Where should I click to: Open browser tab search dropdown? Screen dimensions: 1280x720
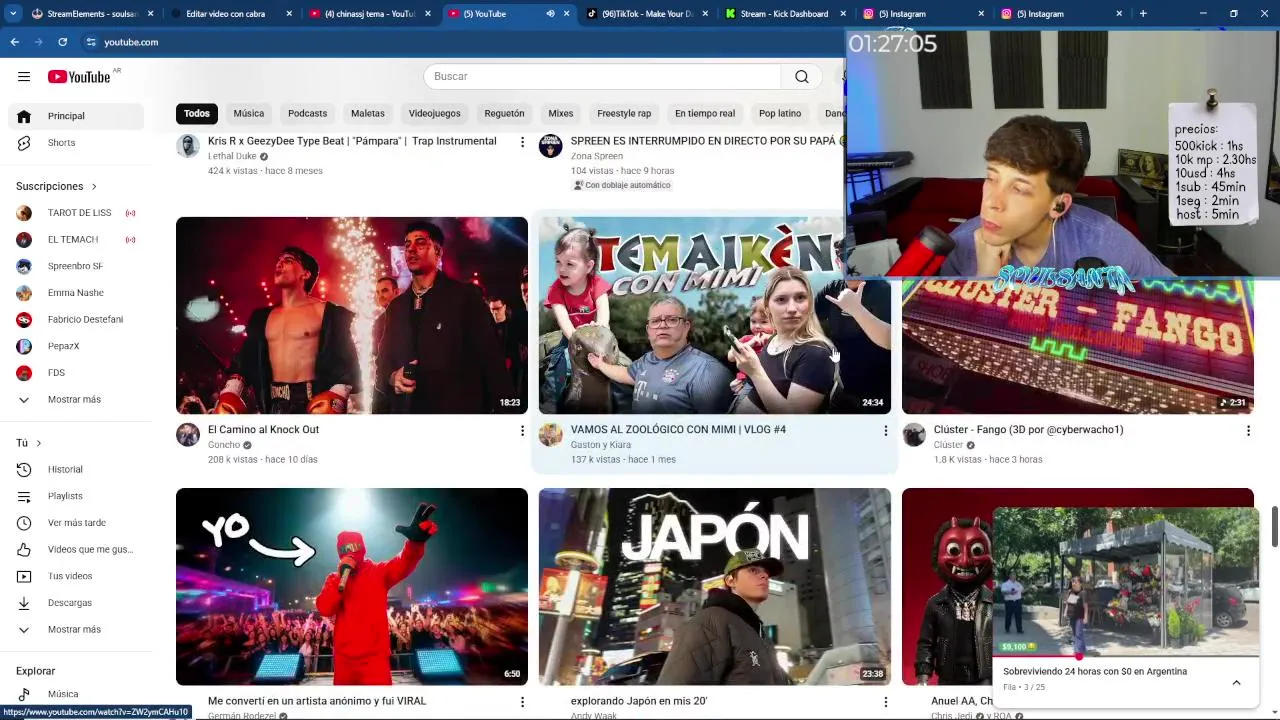point(13,14)
